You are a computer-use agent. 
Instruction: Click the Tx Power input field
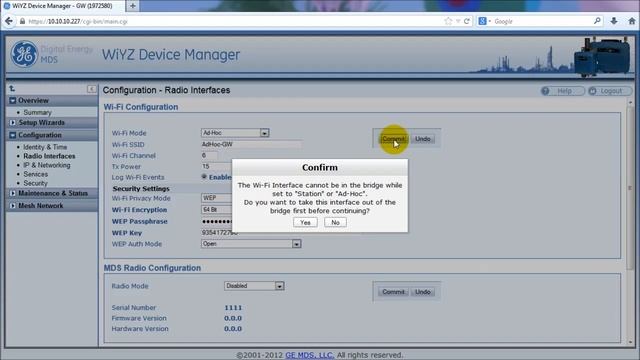[x=216, y=167]
